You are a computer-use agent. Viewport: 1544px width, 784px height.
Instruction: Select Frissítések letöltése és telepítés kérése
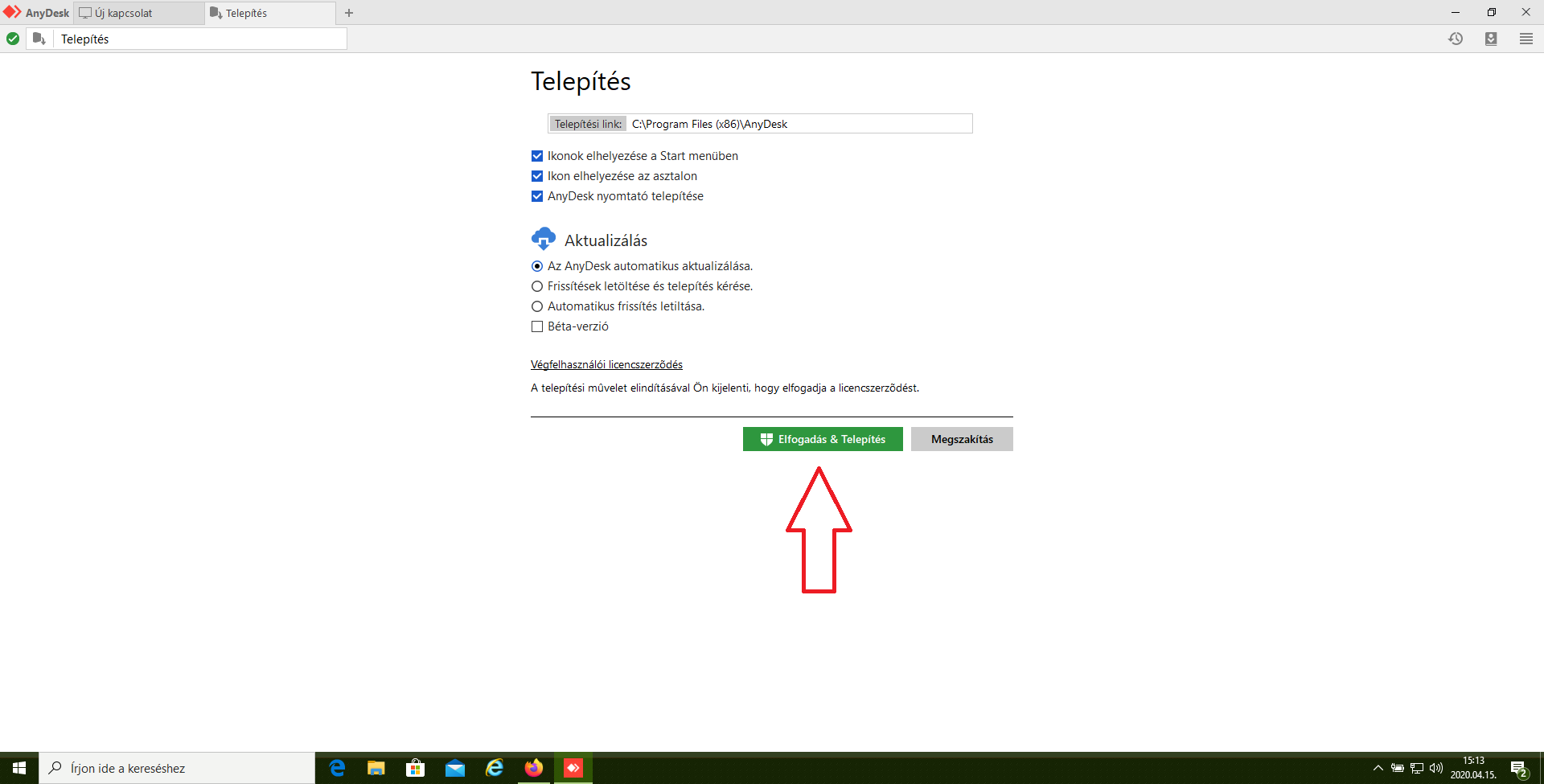click(x=537, y=286)
